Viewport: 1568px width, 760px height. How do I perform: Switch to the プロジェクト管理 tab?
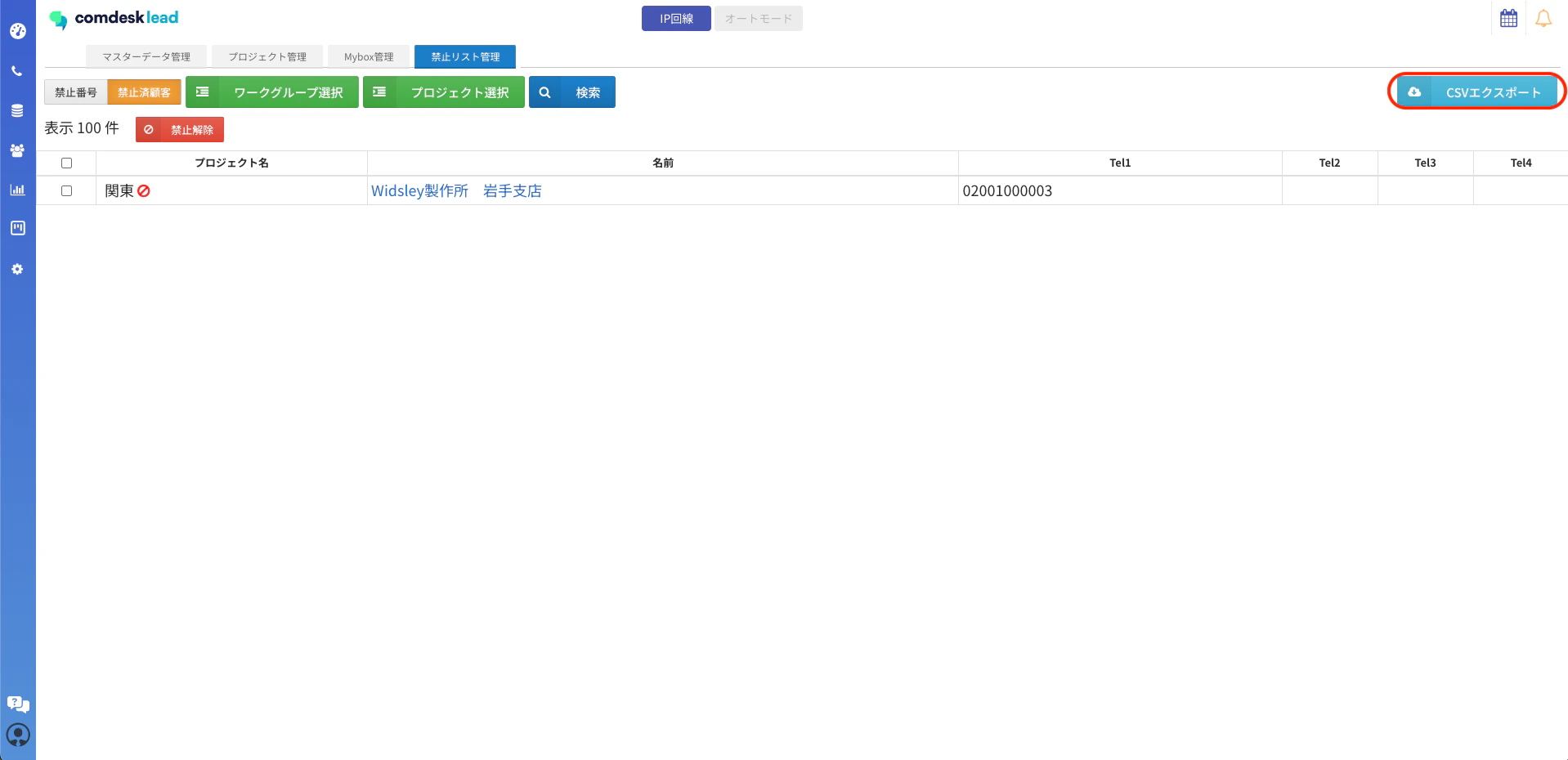tap(267, 56)
